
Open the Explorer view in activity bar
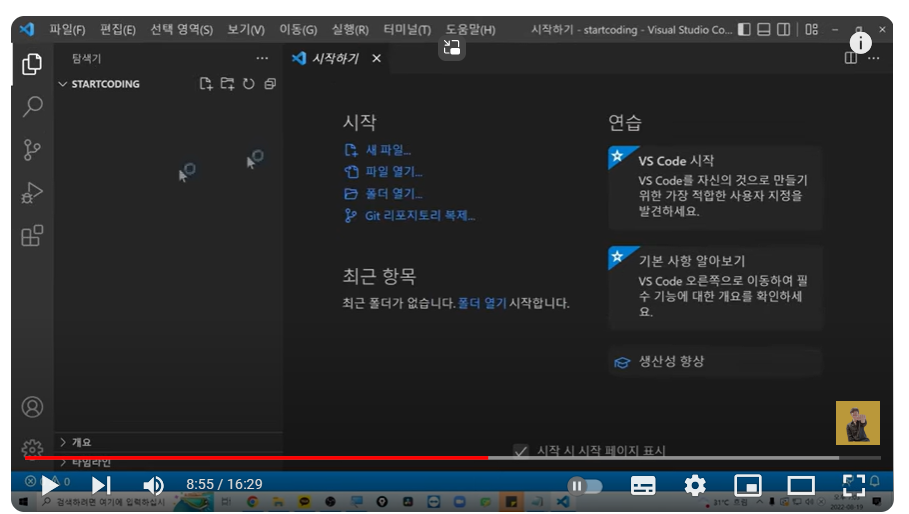32,64
